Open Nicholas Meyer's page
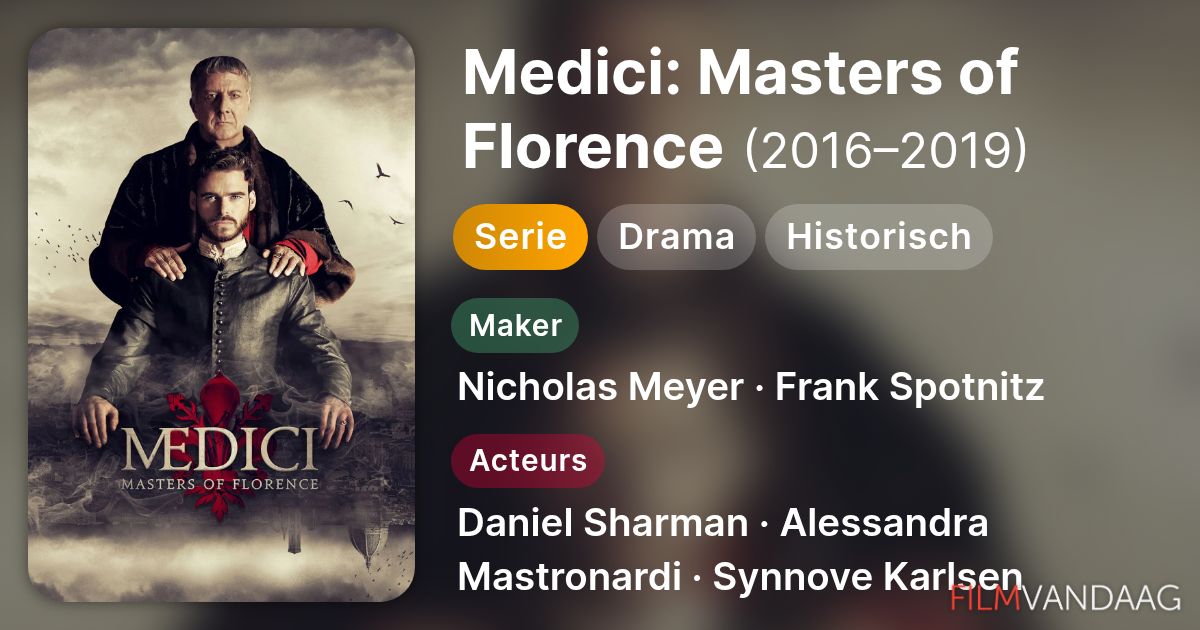 (x=600, y=387)
